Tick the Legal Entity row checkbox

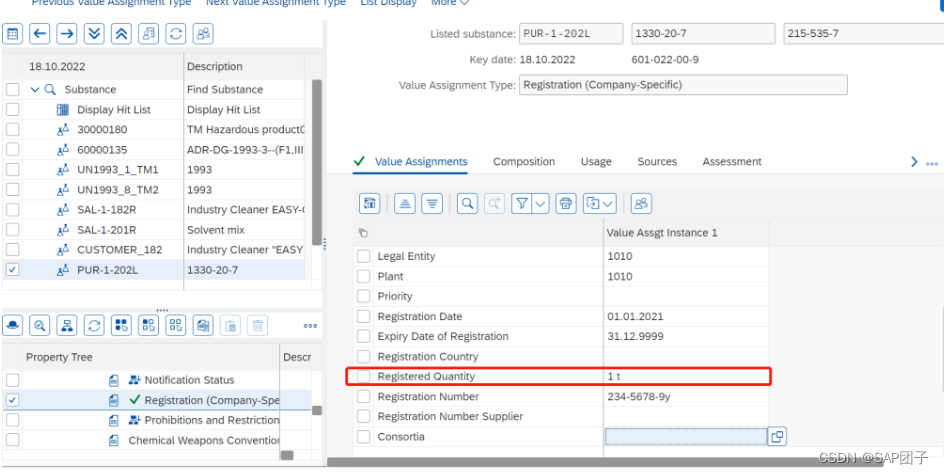tap(364, 256)
